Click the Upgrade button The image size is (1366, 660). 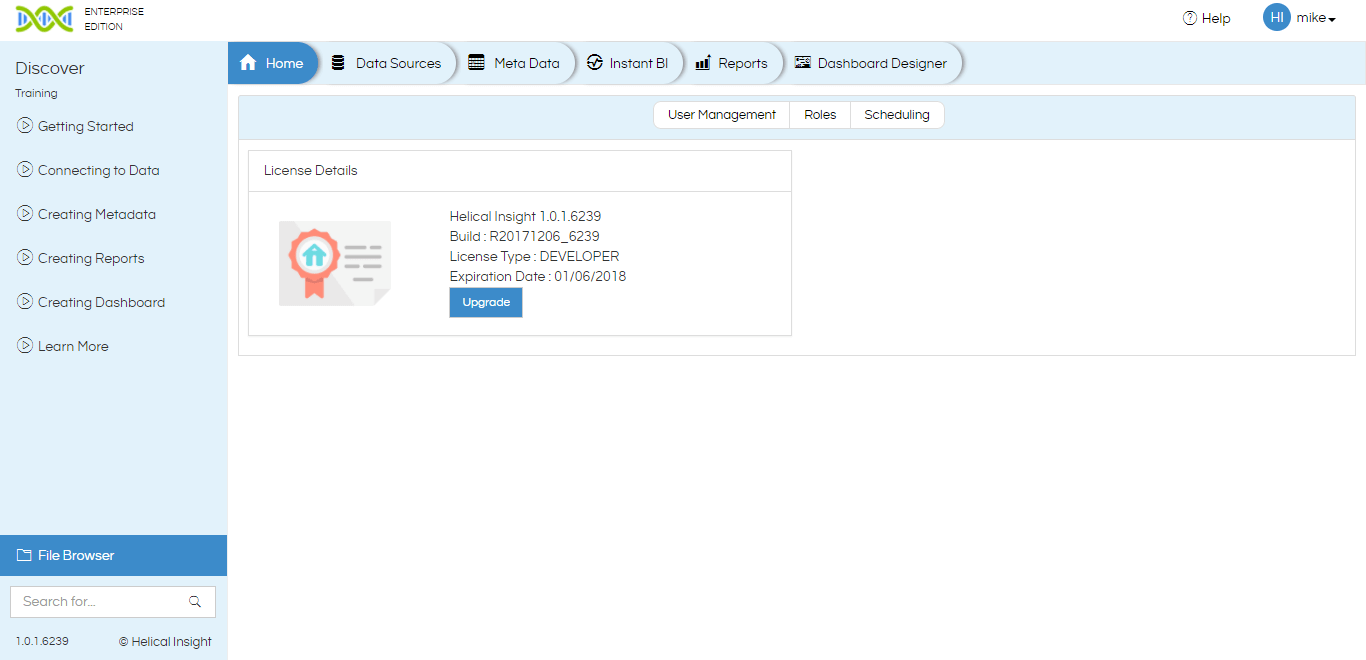tap(486, 302)
